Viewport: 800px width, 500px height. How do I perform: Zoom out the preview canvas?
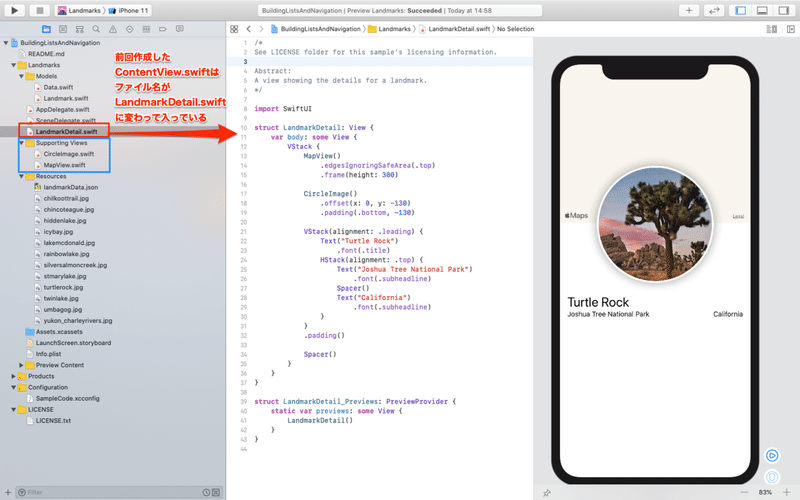point(744,492)
